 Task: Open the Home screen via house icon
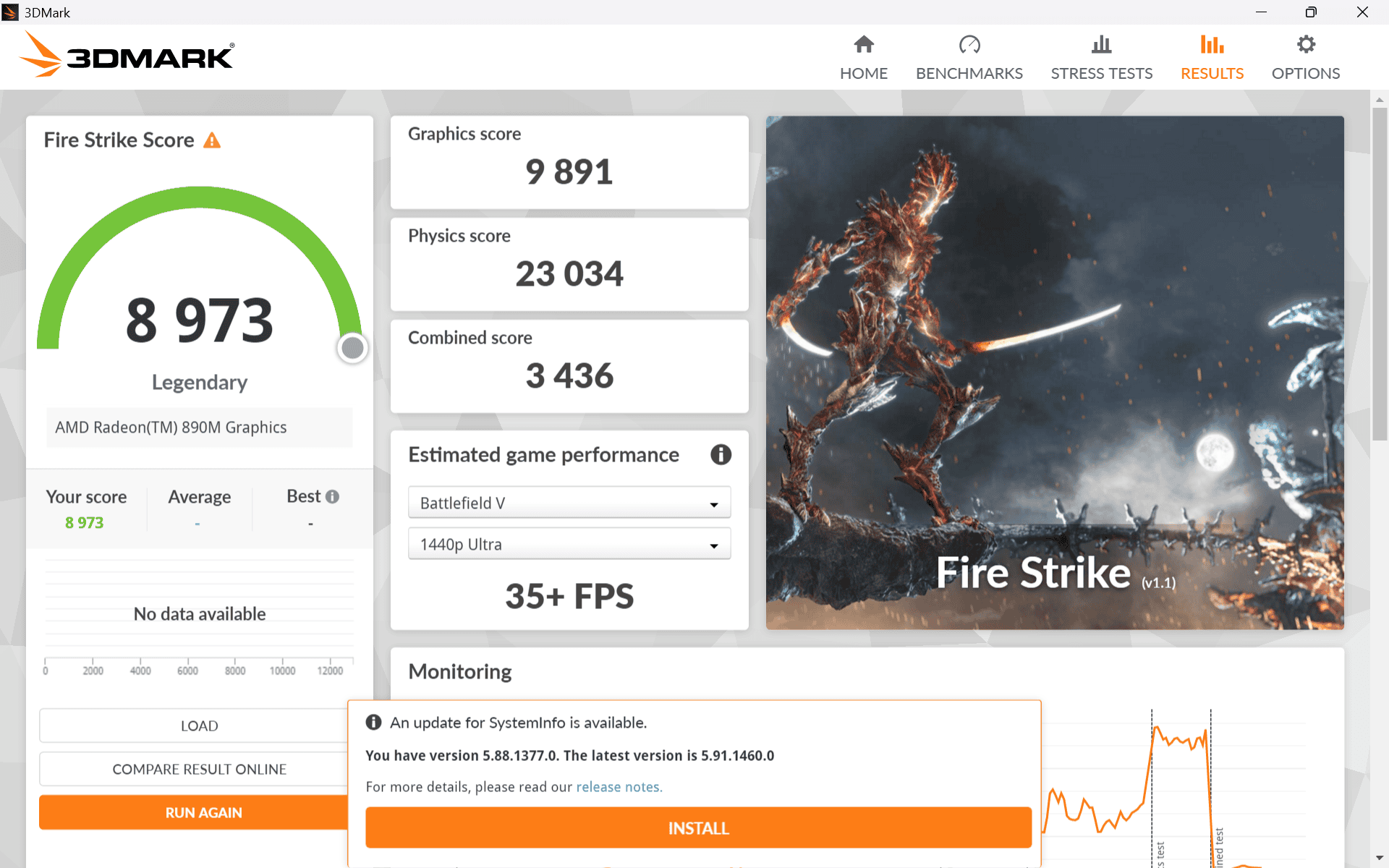864,44
